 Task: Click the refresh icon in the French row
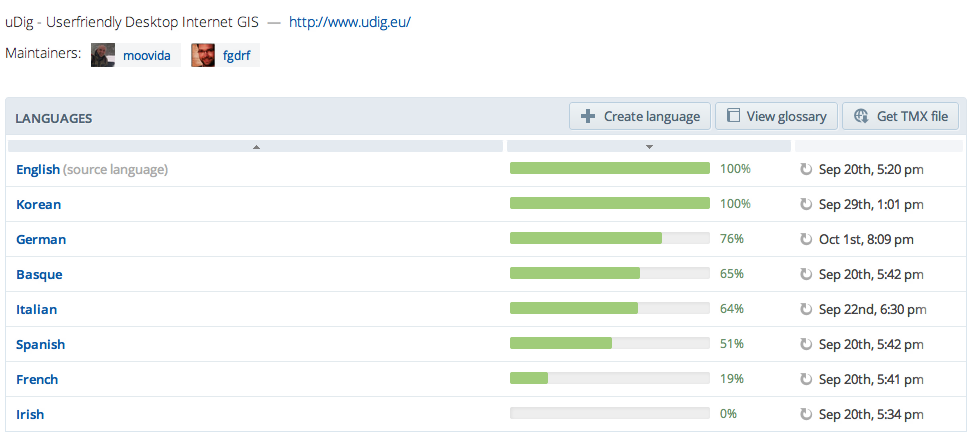click(x=806, y=379)
